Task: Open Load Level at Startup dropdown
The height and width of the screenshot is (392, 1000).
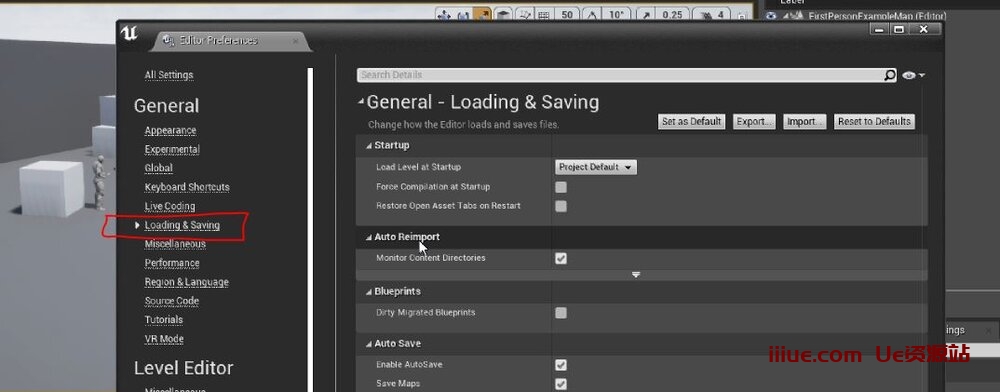Action: (x=596, y=167)
